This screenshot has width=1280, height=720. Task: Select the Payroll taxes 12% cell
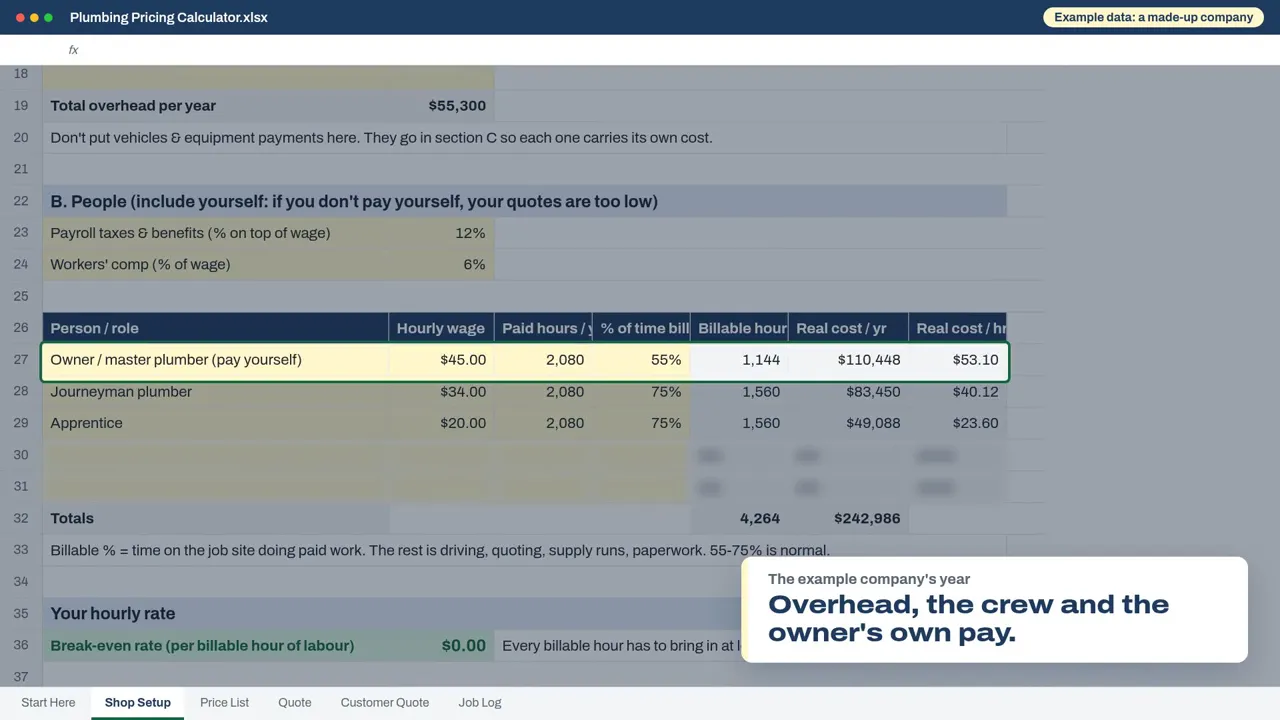point(441,233)
